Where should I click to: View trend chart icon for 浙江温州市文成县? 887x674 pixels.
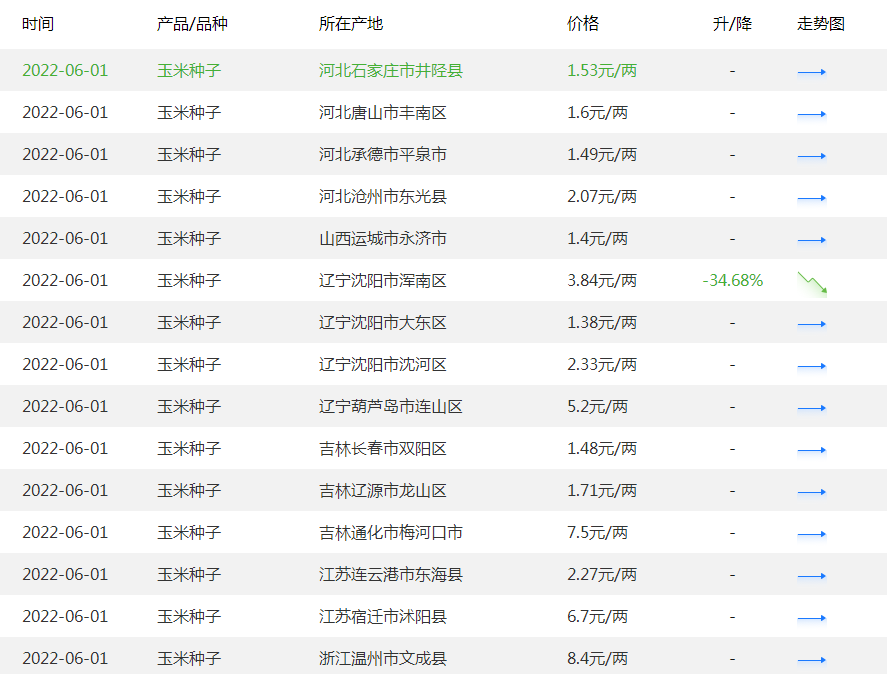click(812, 659)
